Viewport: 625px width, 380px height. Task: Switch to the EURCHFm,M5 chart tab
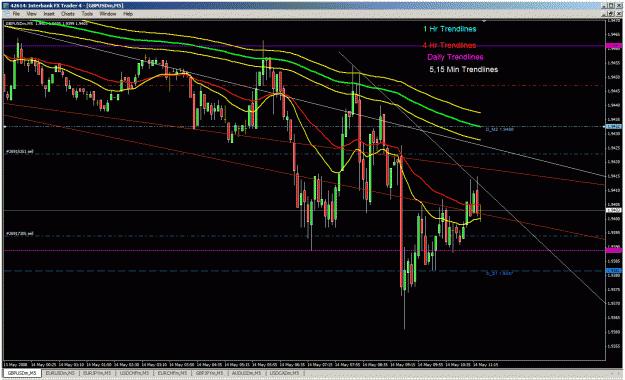click(172, 373)
